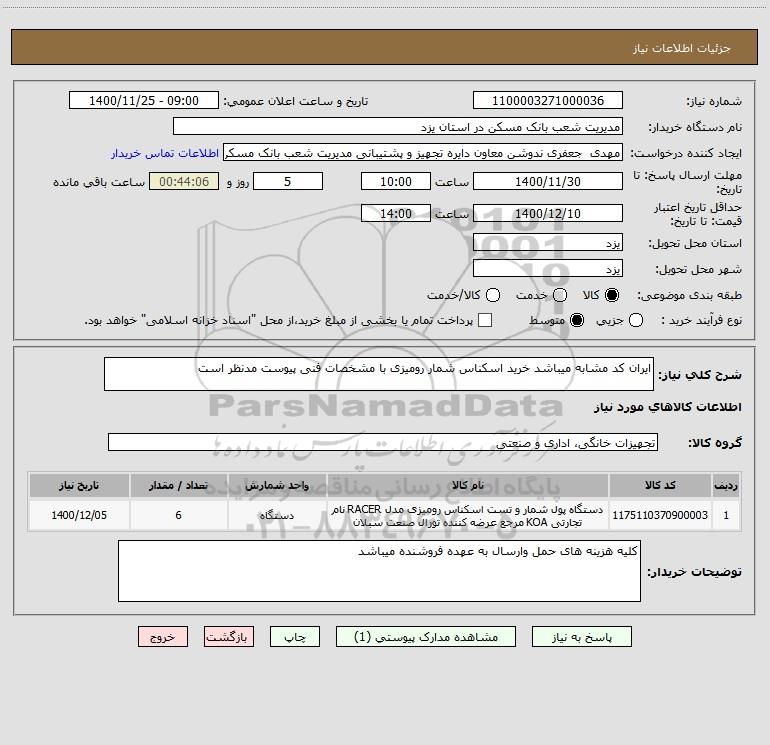This screenshot has width=770, height=745.
Task: Click the validity time field 14:00
Action: [396, 213]
